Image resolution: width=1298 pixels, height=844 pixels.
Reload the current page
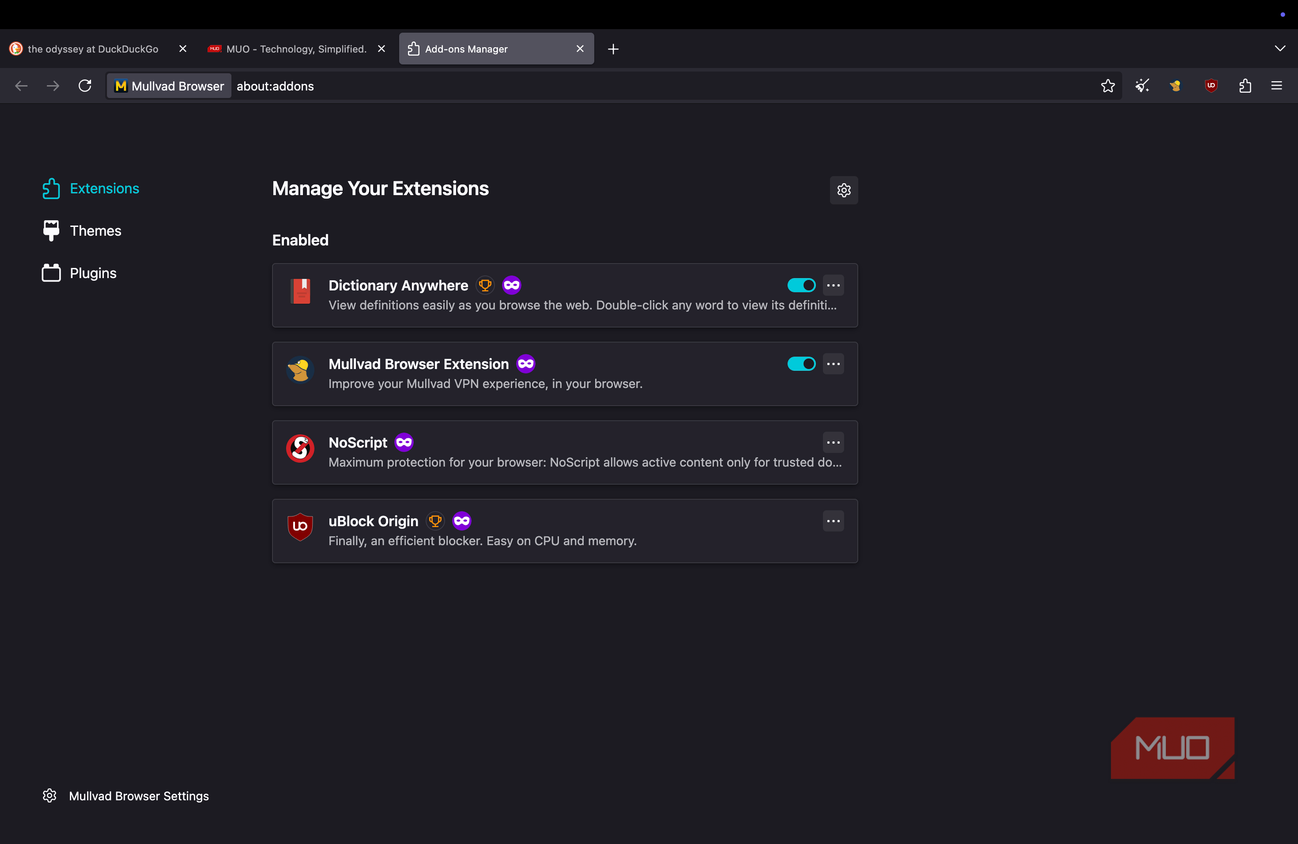click(85, 86)
